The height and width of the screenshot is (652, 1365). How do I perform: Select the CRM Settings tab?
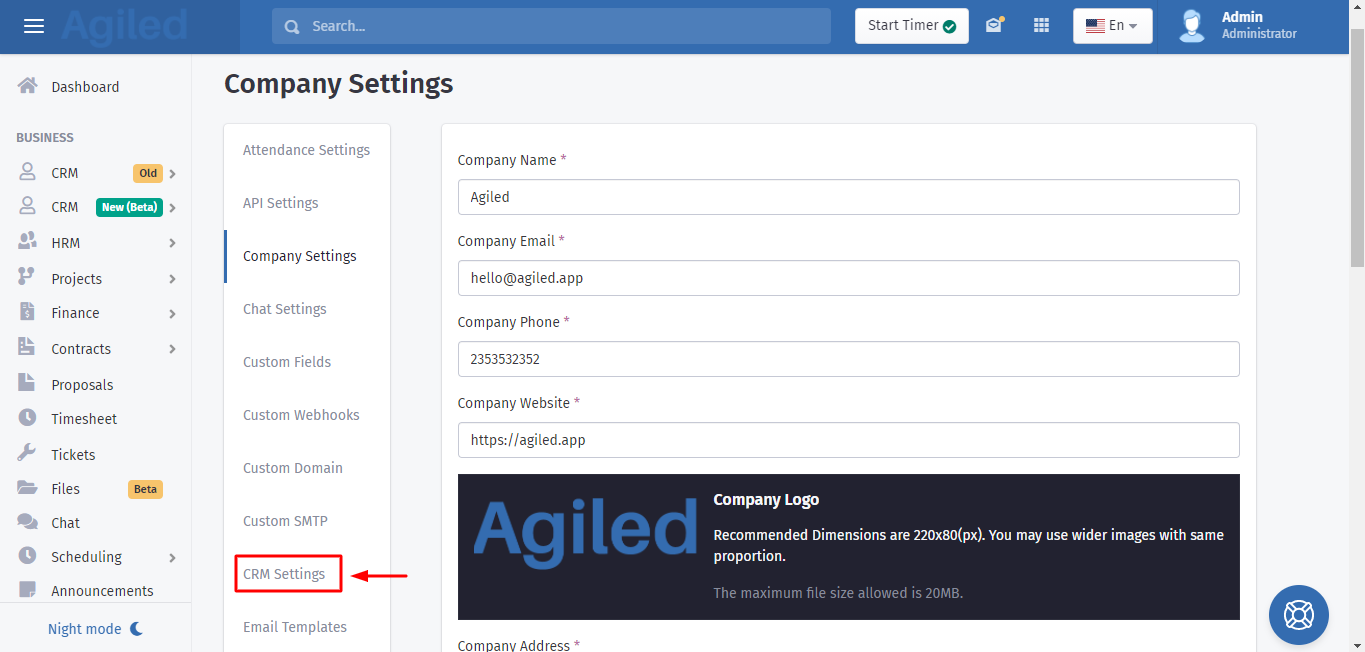pos(284,574)
